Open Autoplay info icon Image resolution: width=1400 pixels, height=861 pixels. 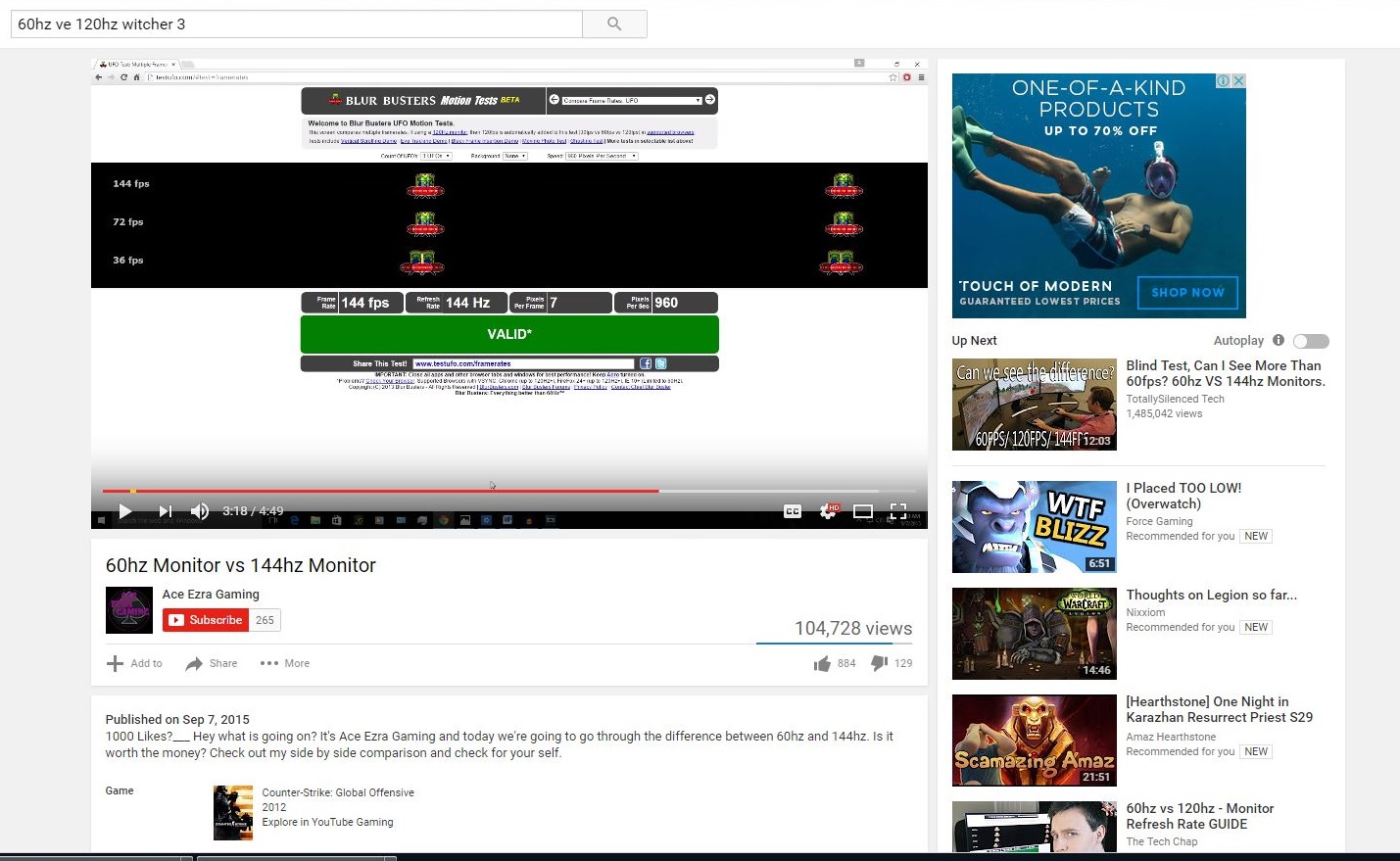(x=1278, y=340)
